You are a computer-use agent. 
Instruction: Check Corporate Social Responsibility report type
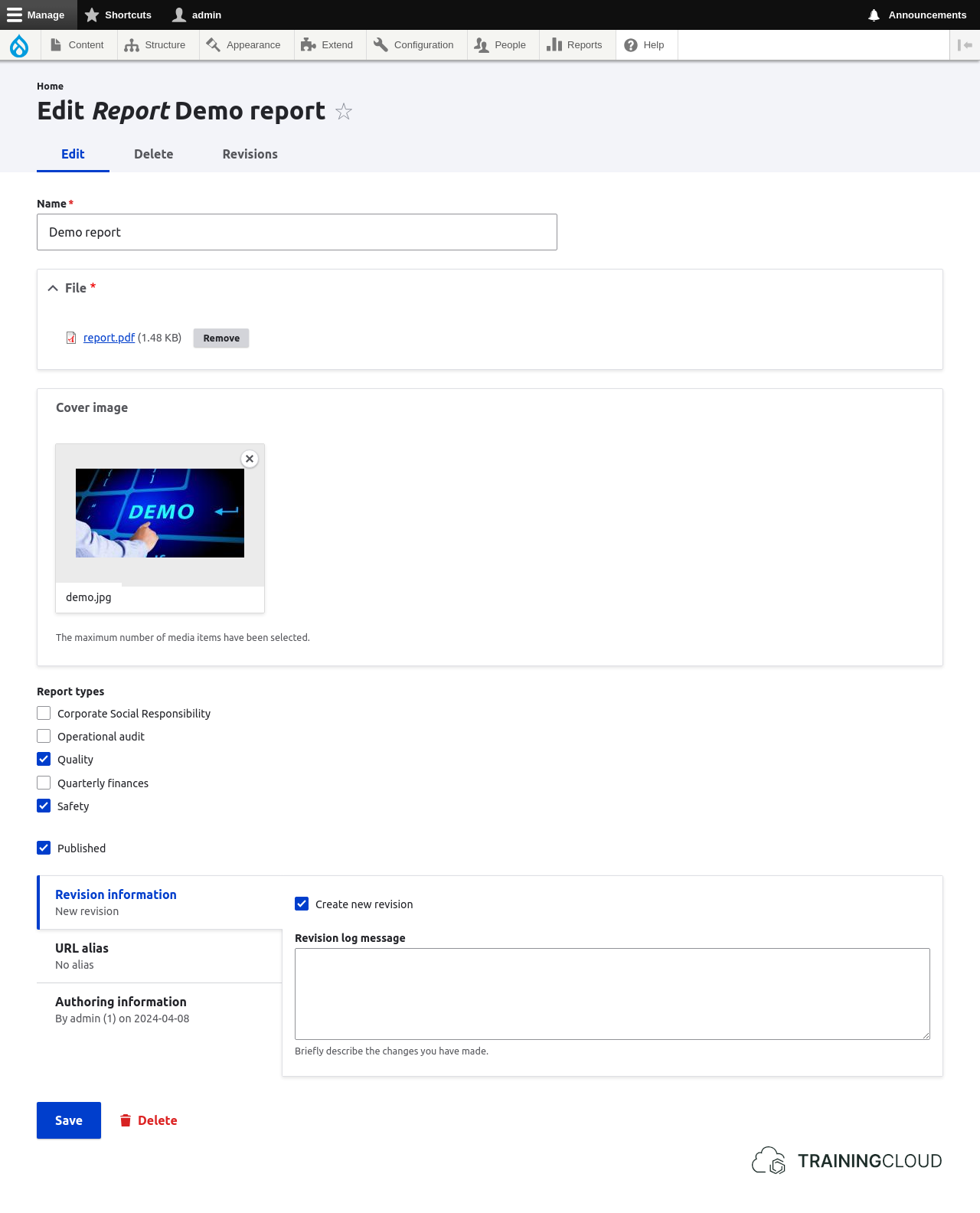[44, 713]
